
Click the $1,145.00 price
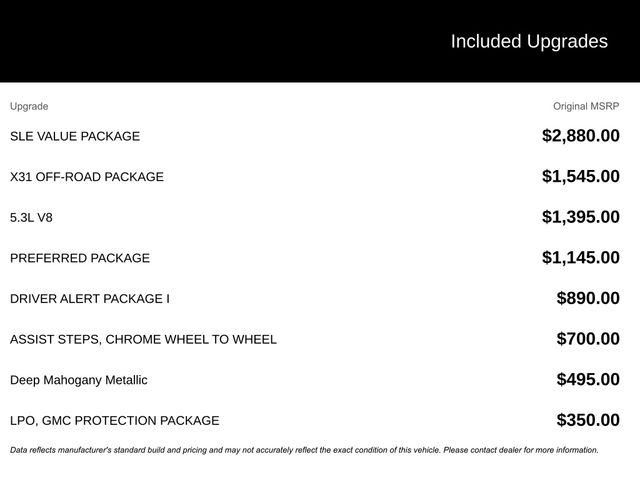pyautogui.click(x=580, y=258)
